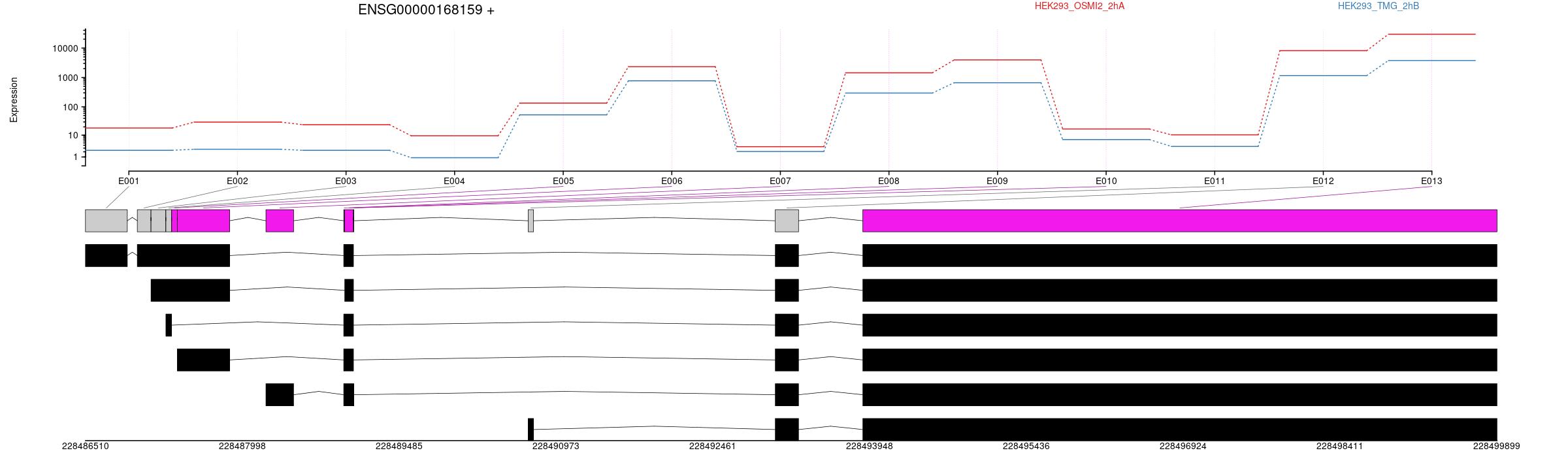Select the blue HEK293_TMG_2hB legend label
This screenshot has height=457, width=1568.
point(1379,6)
